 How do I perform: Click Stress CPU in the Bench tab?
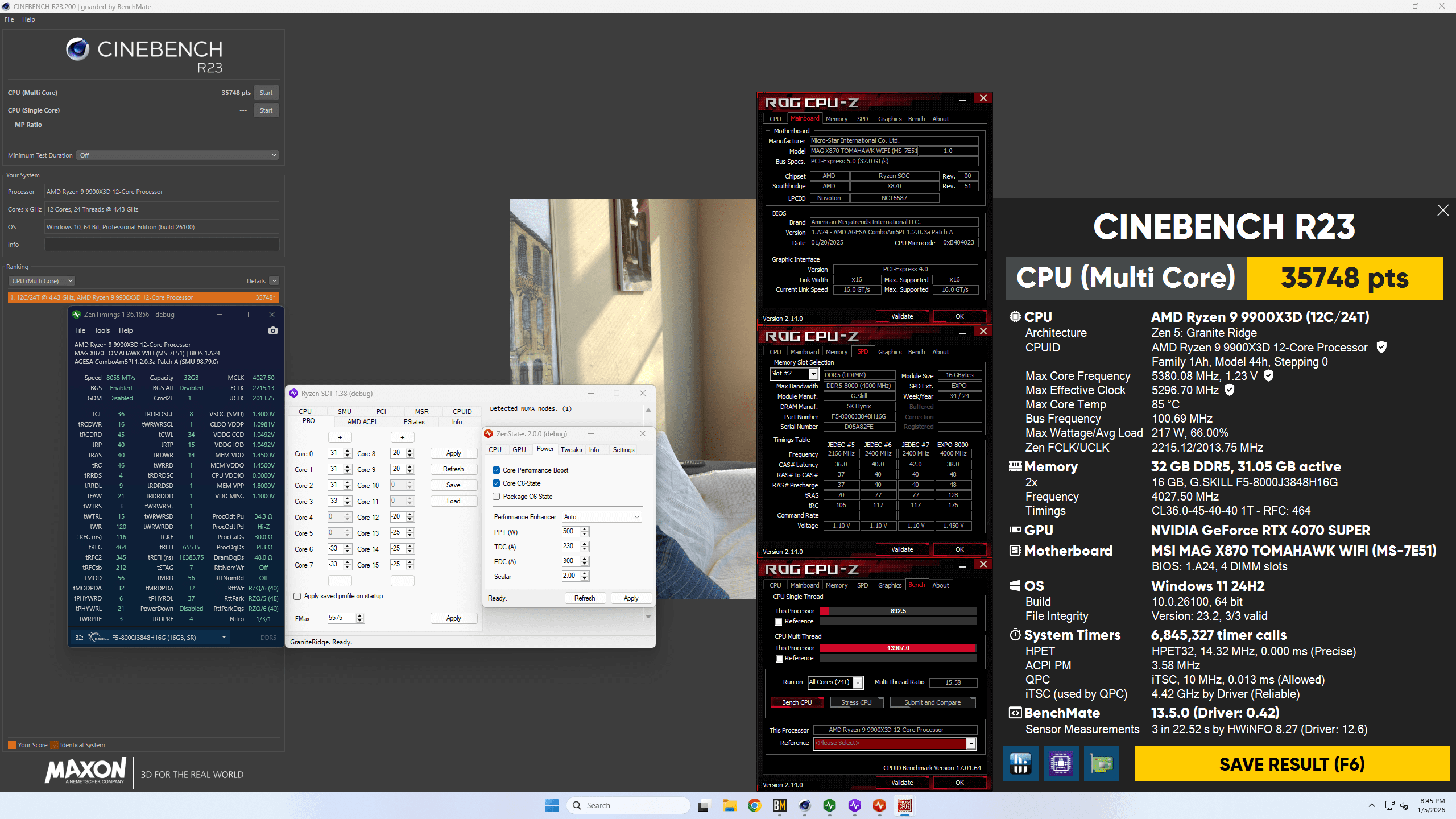point(857,702)
